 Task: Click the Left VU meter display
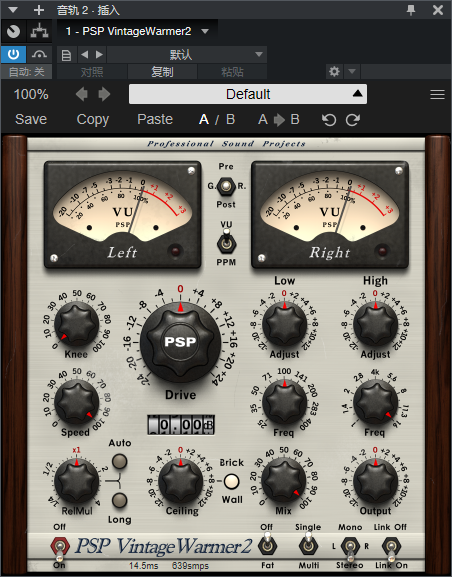[x=123, y=215]
